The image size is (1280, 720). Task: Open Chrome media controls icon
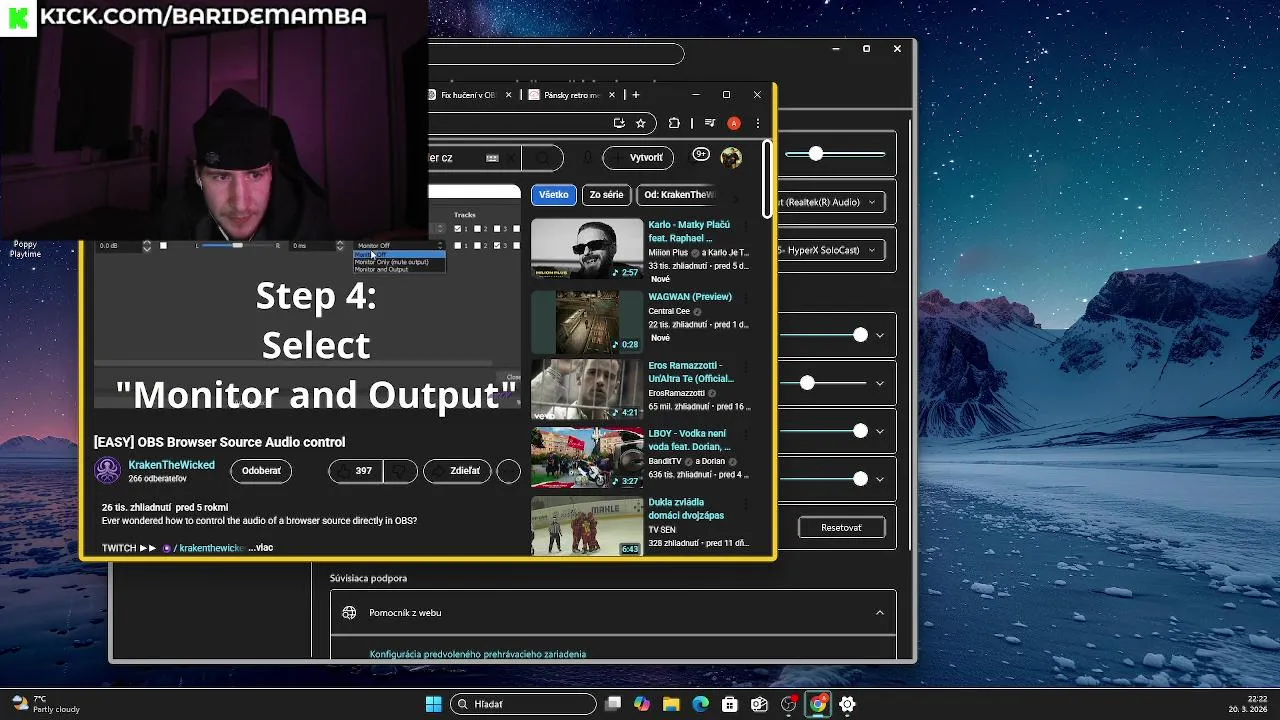pos(710,123)
